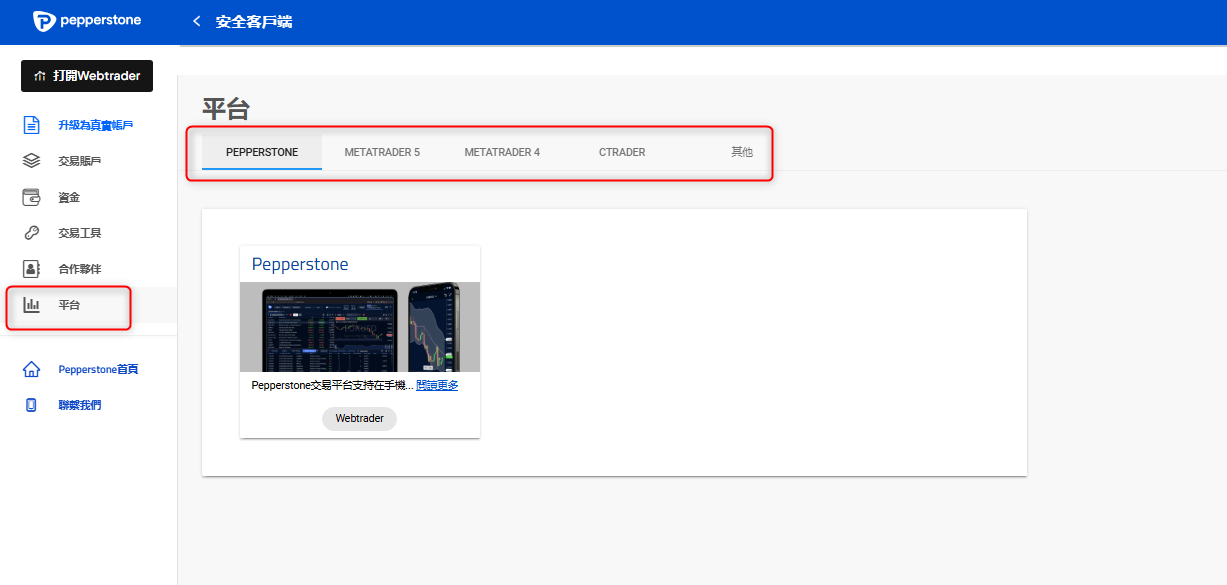The height and width of the screenshot is (585, 1227).
Task: Click the wallet icon for 資金
Action: pos(32,197)
